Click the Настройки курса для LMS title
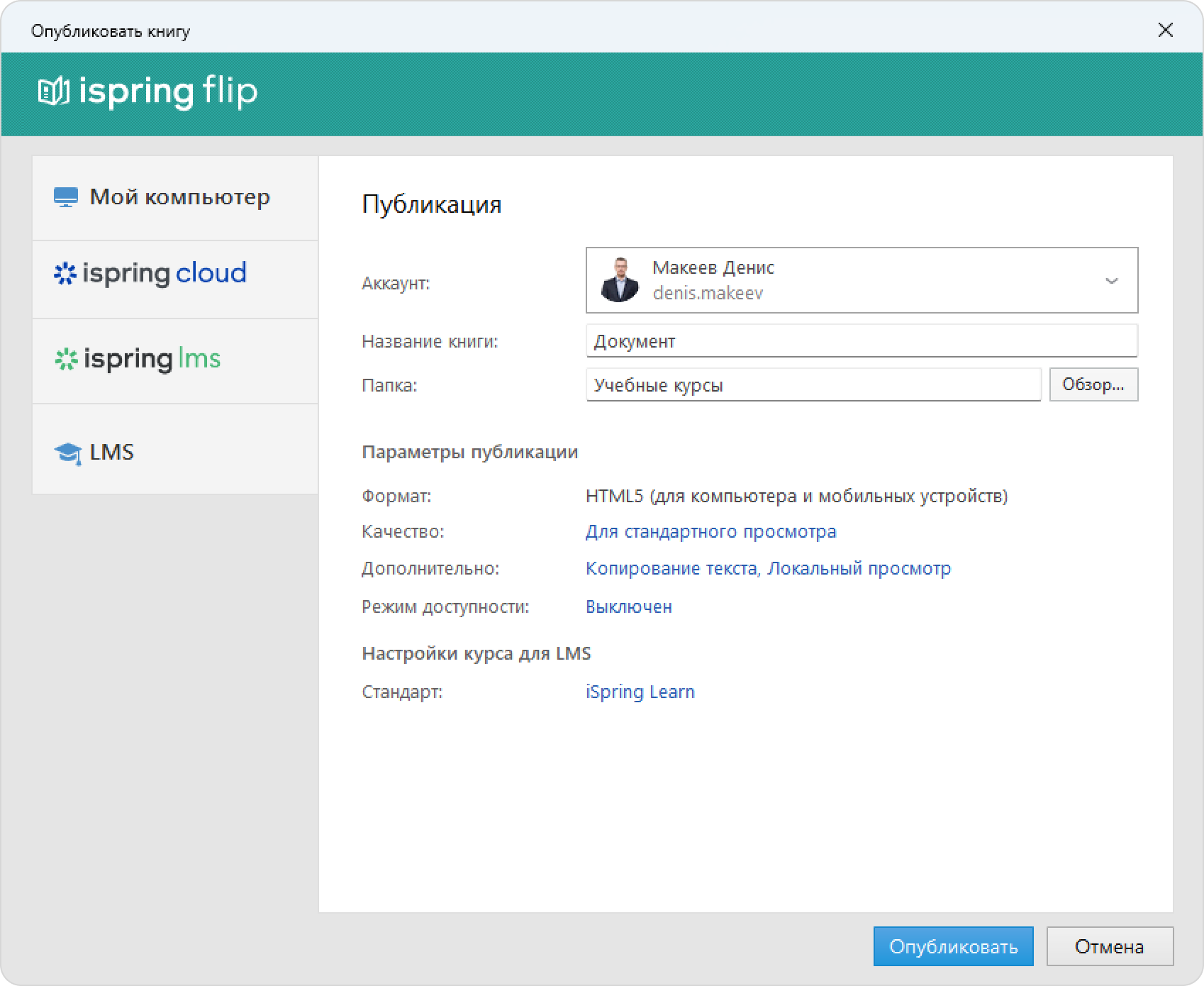This screenshot has height=986, width=1204. tap(476, 653)
